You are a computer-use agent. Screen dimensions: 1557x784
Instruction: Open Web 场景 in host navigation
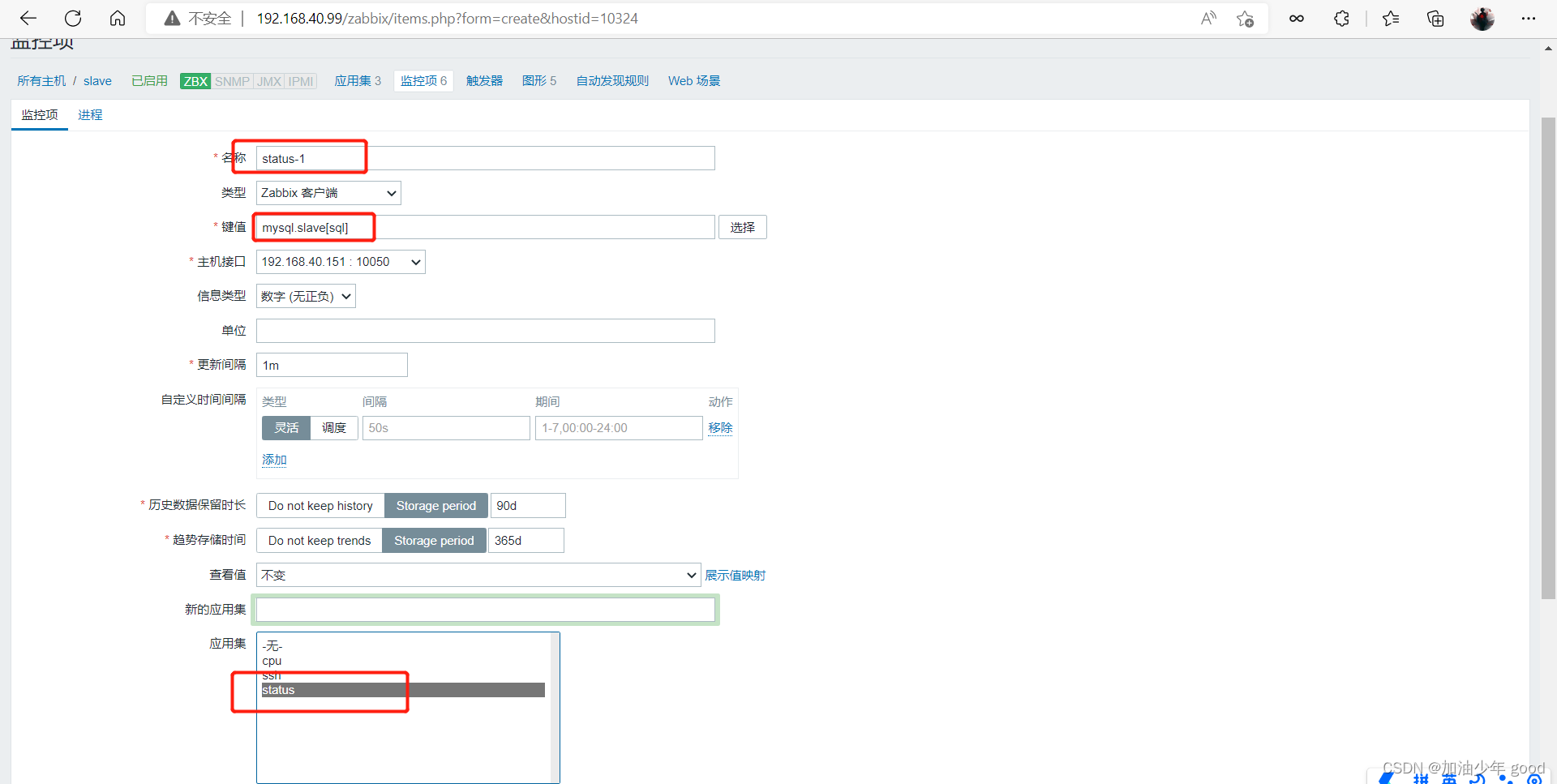(694, 80)
